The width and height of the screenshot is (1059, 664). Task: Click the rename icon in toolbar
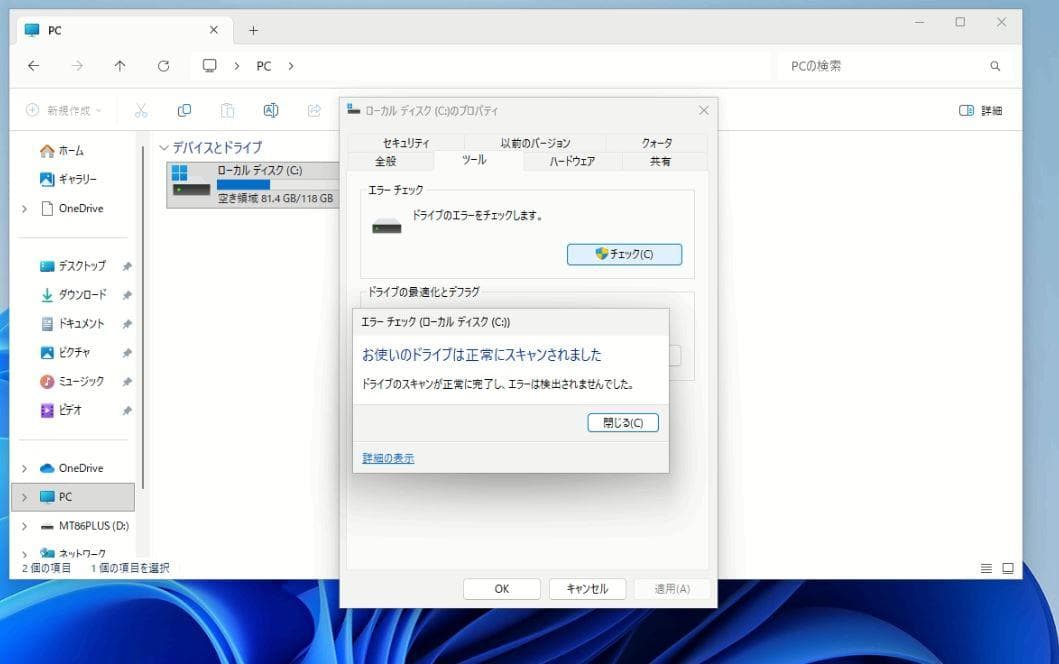[270, 110]
